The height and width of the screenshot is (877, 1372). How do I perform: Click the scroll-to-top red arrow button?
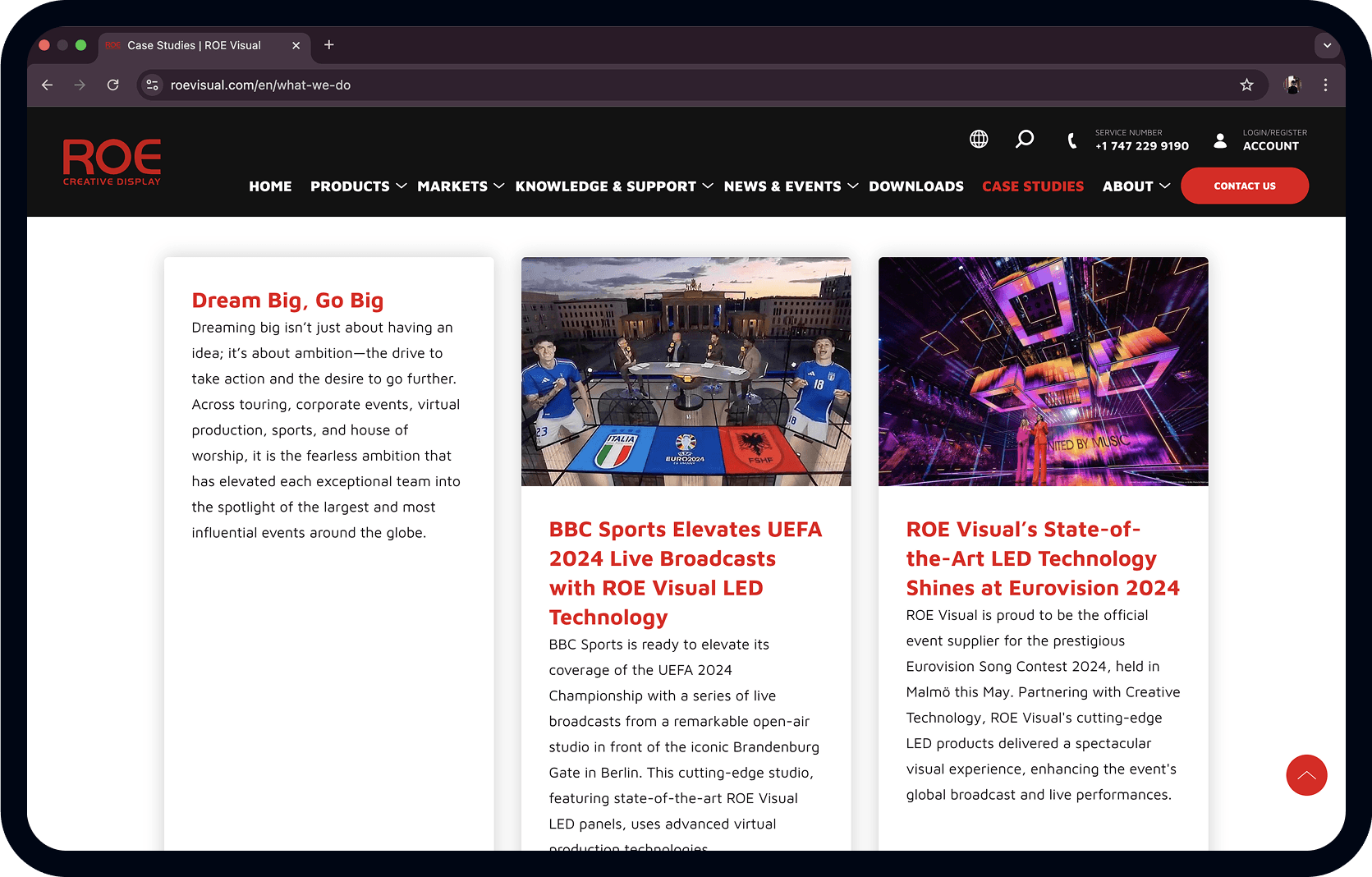point(1307,775)
